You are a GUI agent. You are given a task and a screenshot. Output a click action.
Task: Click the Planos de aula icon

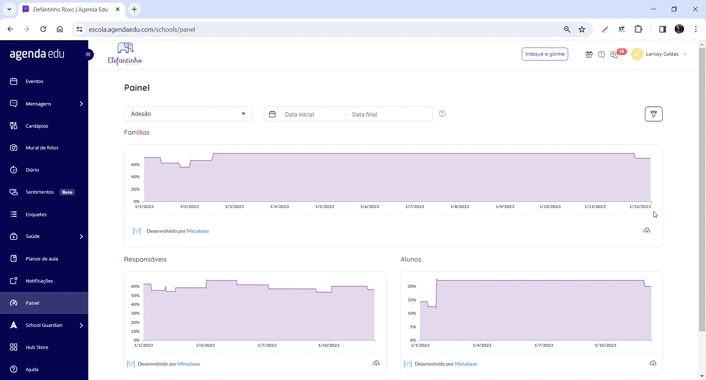coord(14,258)
